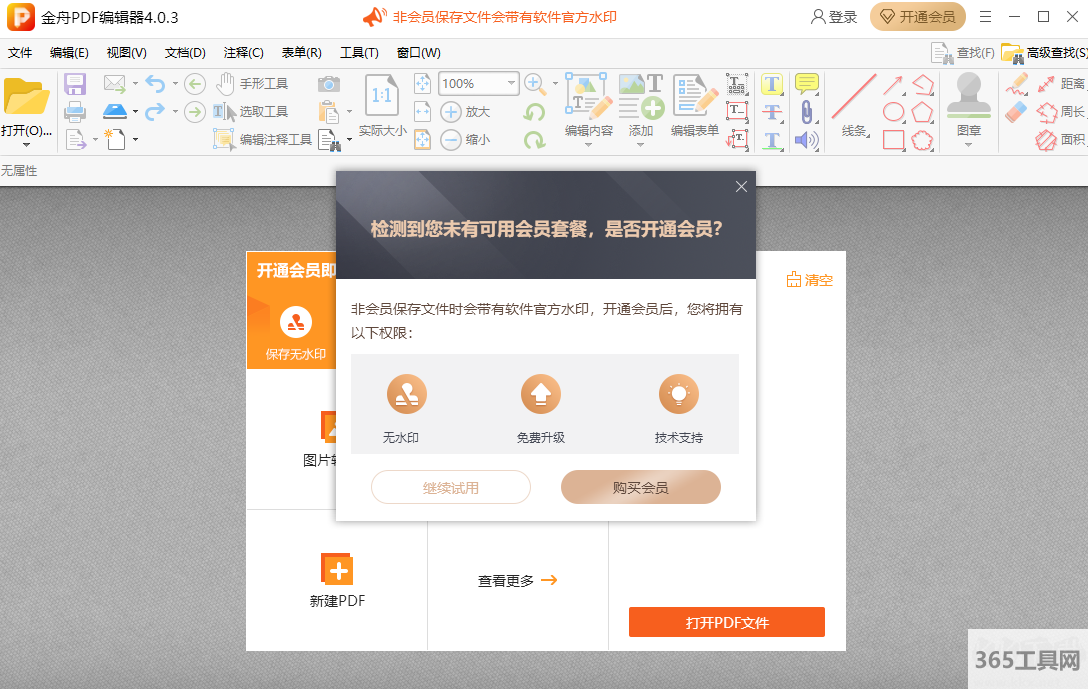Screen dimensions: 1088x689
Task: Expand the 图章 stamp dropdown
Action: (968, 145)
